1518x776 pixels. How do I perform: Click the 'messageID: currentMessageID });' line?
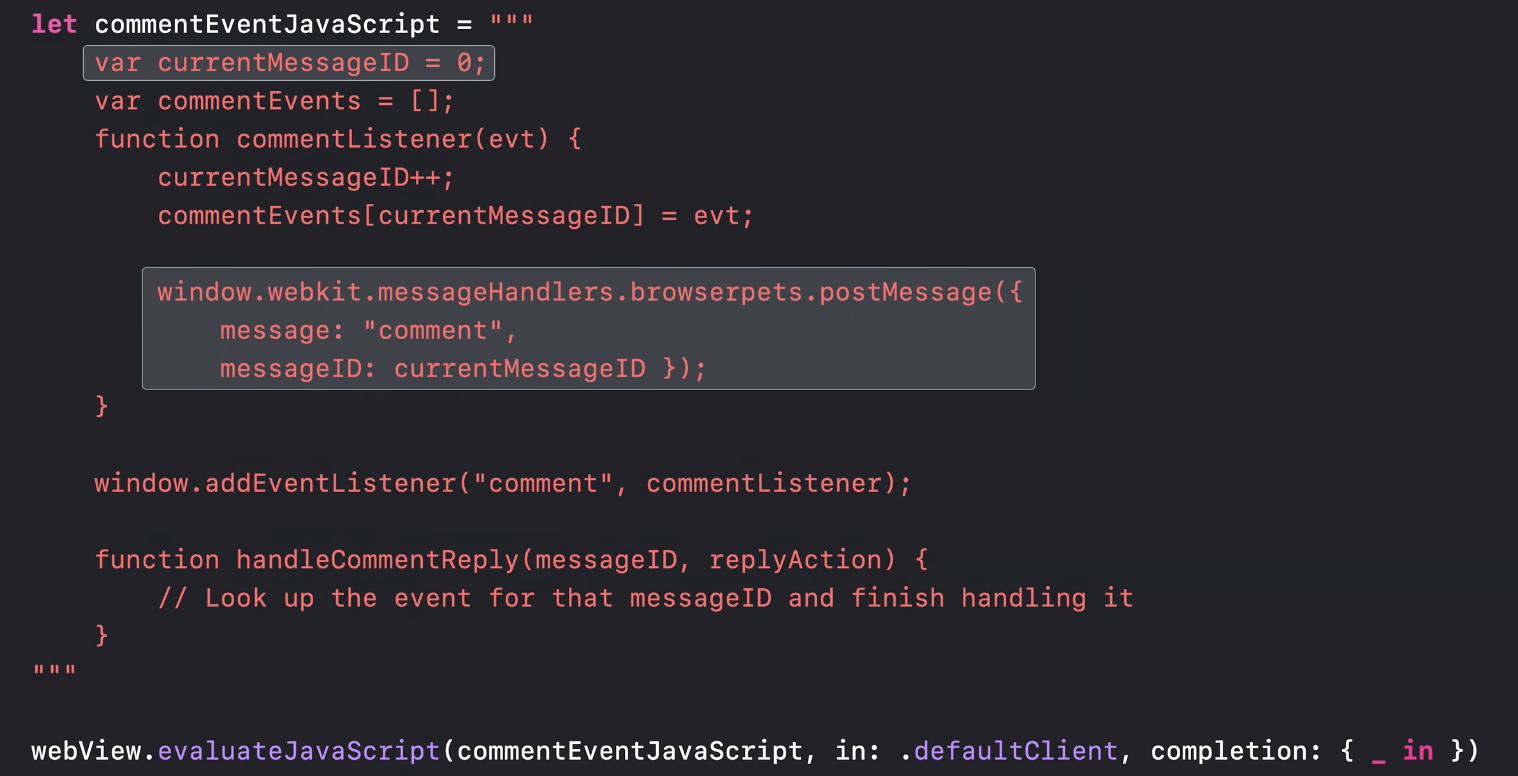pos(463,368)
